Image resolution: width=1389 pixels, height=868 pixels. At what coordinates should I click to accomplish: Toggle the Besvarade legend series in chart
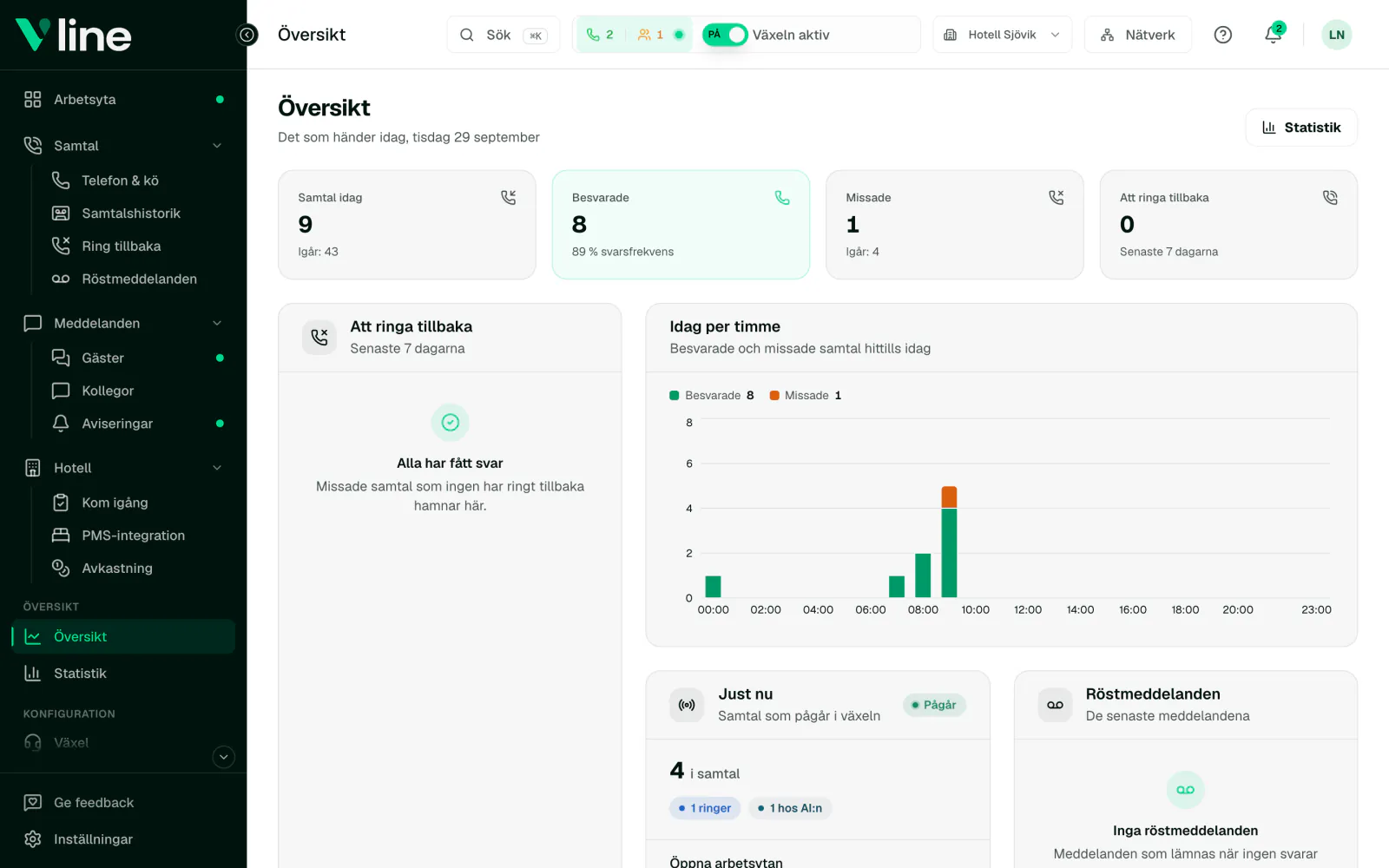pyautogui.click(x=712, y=395)
